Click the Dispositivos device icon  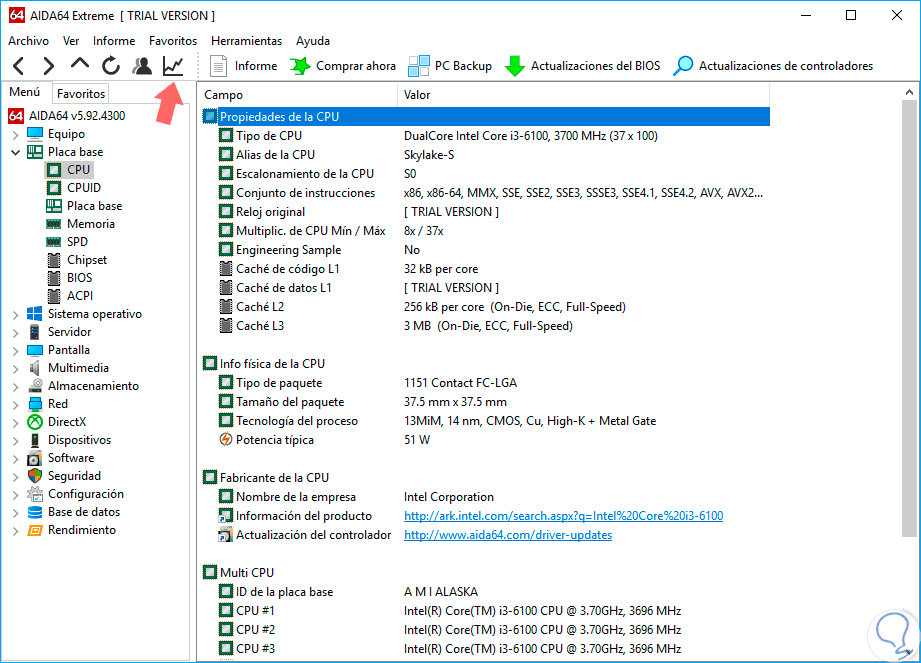(x=35, y=440)
